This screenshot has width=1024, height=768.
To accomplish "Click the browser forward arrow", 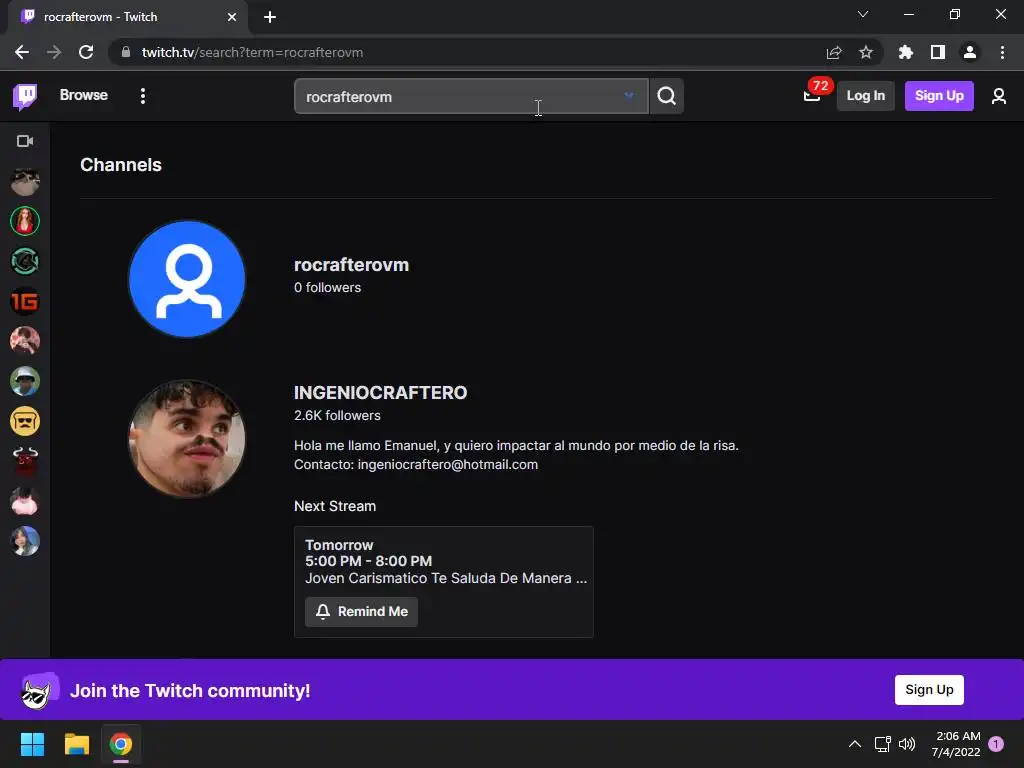I will 54,52.
